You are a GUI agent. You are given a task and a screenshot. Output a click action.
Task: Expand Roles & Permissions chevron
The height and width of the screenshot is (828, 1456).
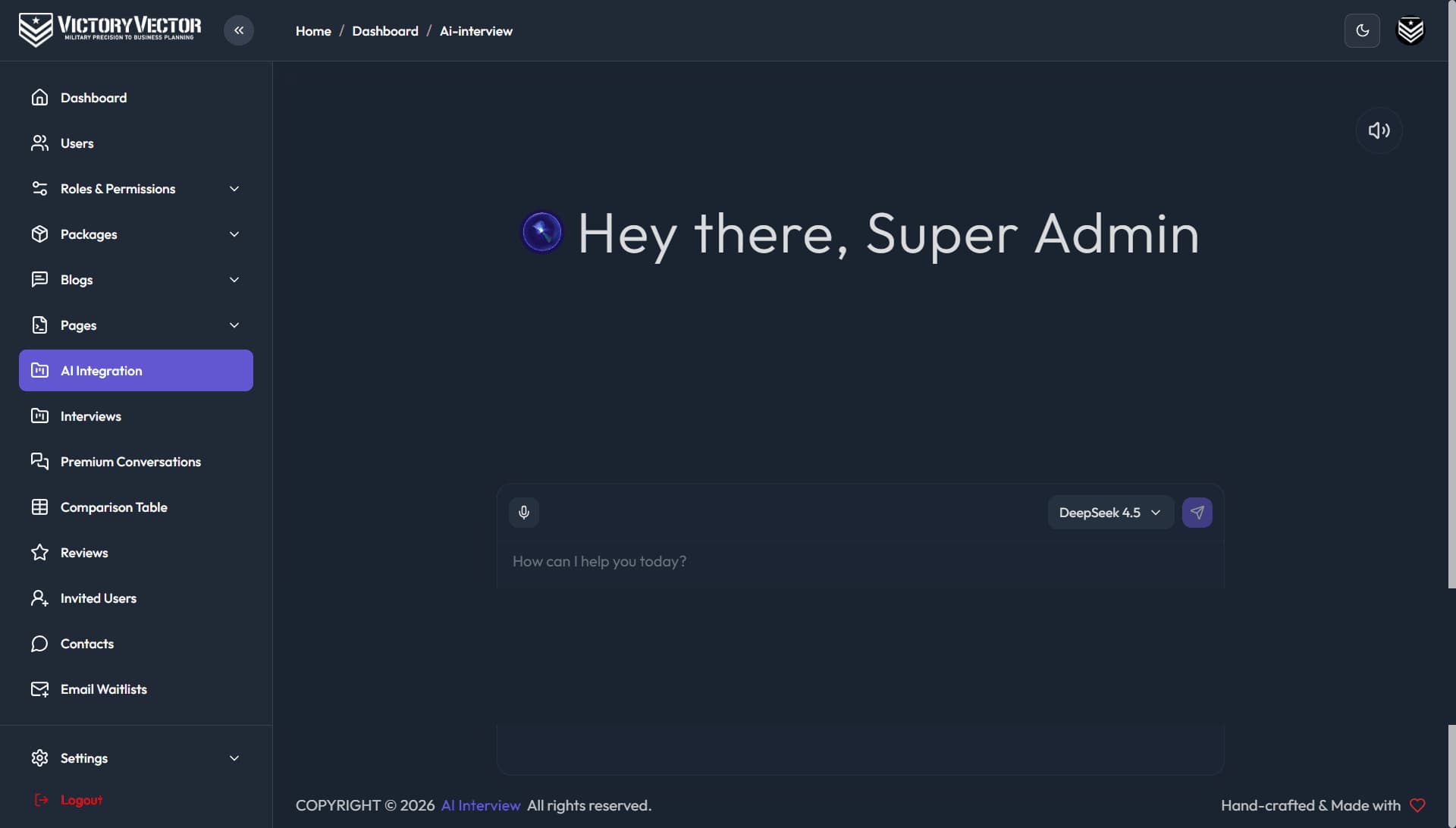coord(234,189)
